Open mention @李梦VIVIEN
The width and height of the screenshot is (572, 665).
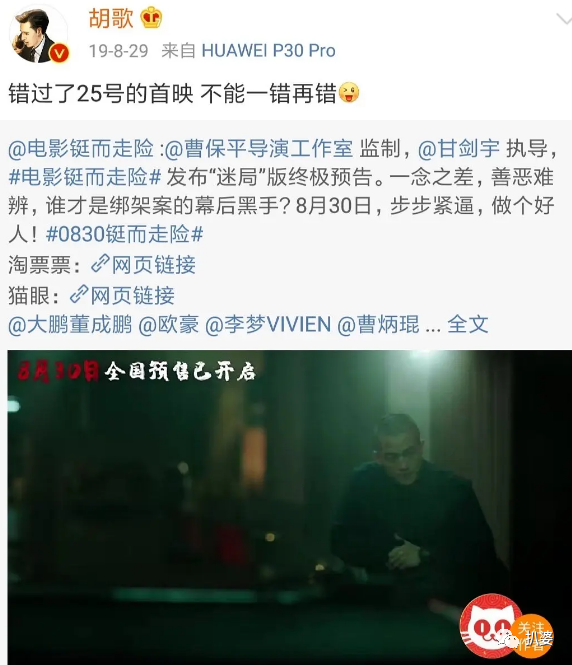coord(268,325)
